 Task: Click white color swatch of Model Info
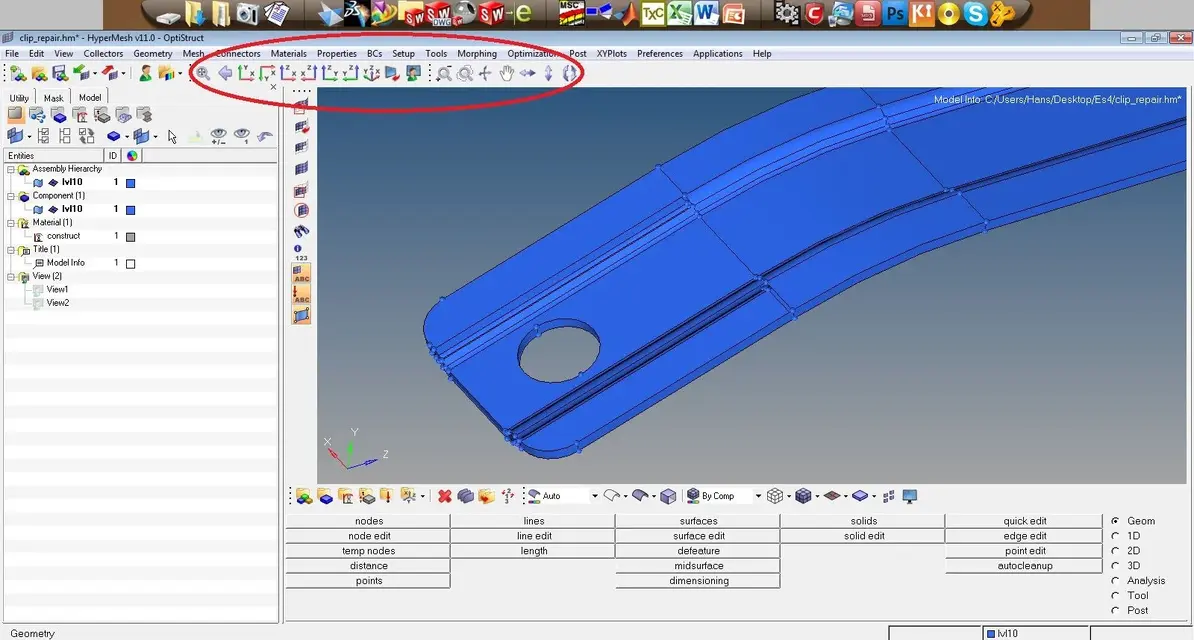[130, 264]
